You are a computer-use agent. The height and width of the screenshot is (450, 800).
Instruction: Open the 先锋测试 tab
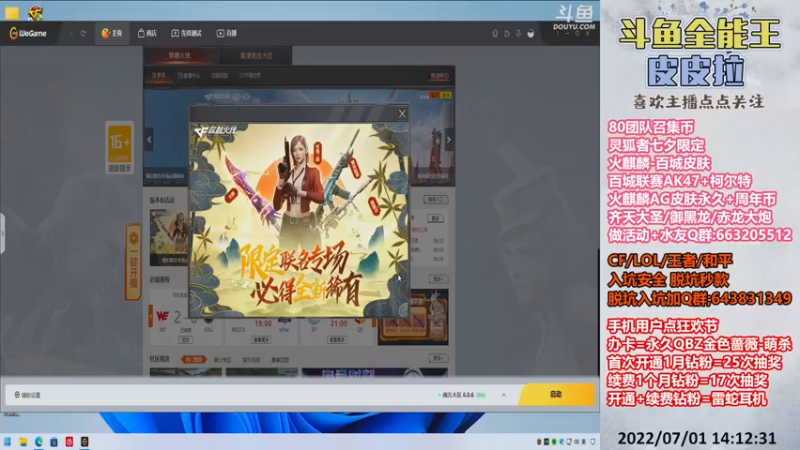pos(187,33)
